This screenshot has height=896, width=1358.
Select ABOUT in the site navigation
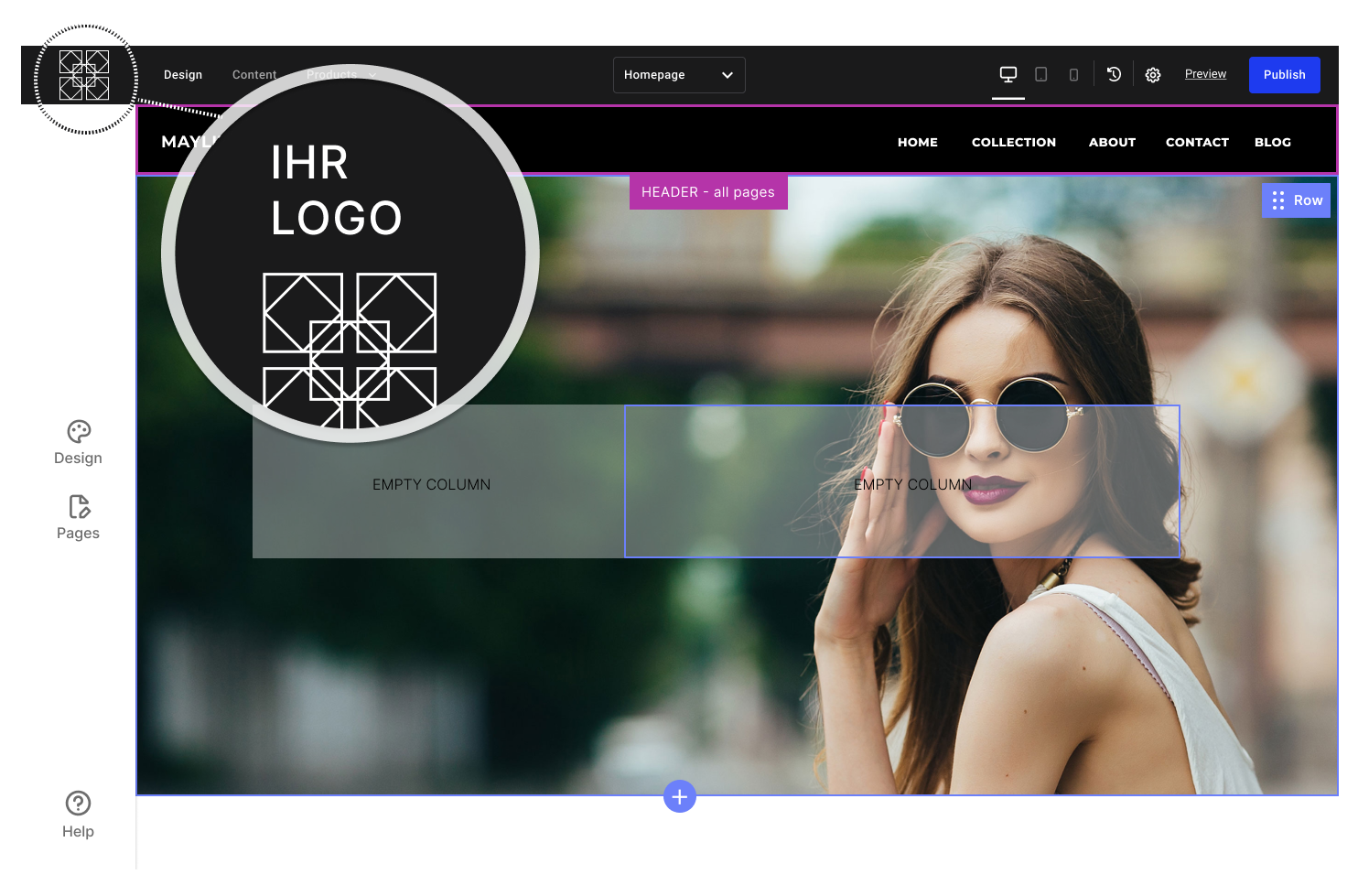(x=1113, y=142)
